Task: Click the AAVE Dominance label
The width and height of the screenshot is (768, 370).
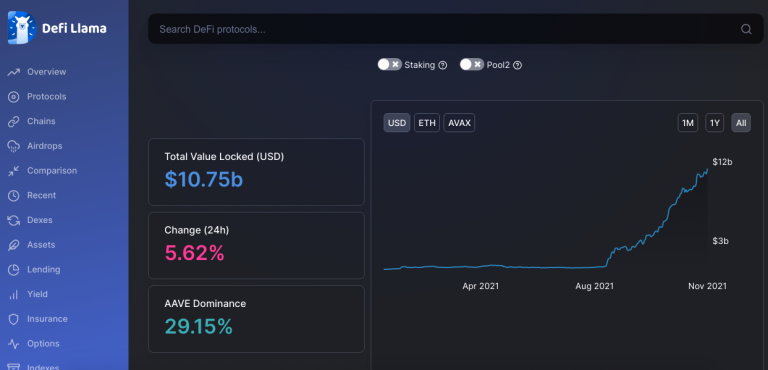Action: [x=205, y=304]
